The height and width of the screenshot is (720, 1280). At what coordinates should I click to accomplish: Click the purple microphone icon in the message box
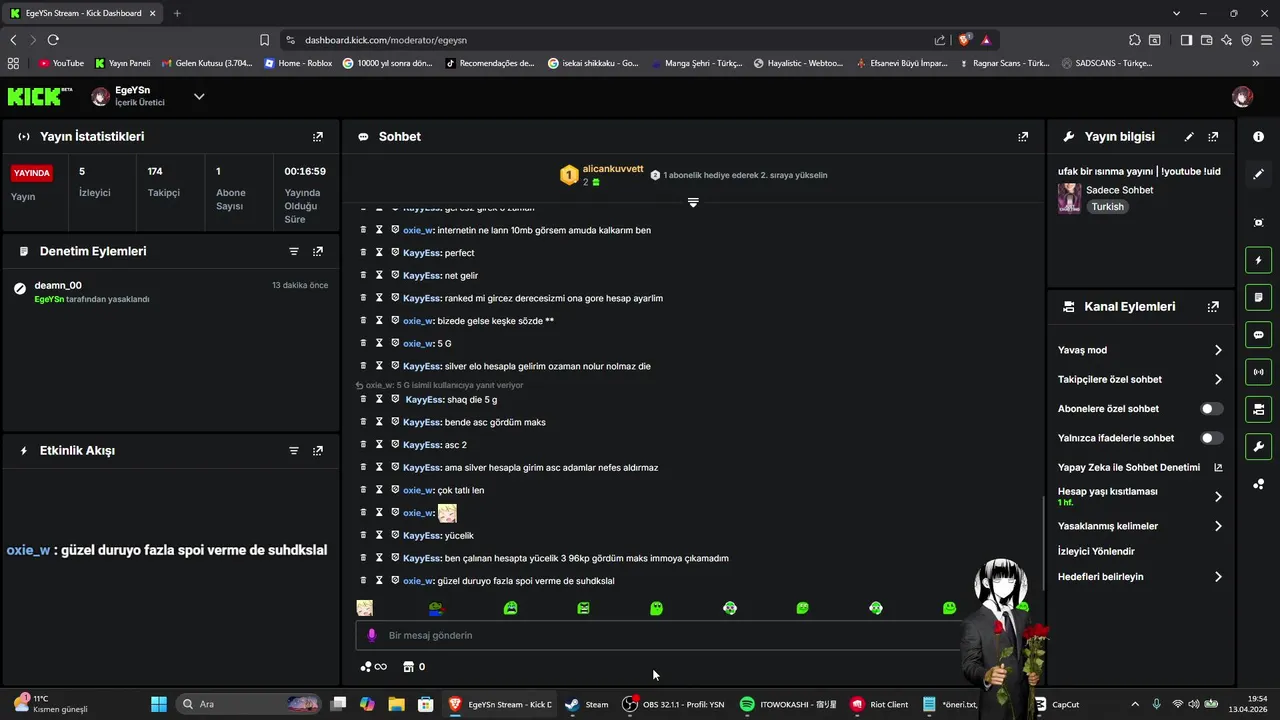[x=372, y=635]
